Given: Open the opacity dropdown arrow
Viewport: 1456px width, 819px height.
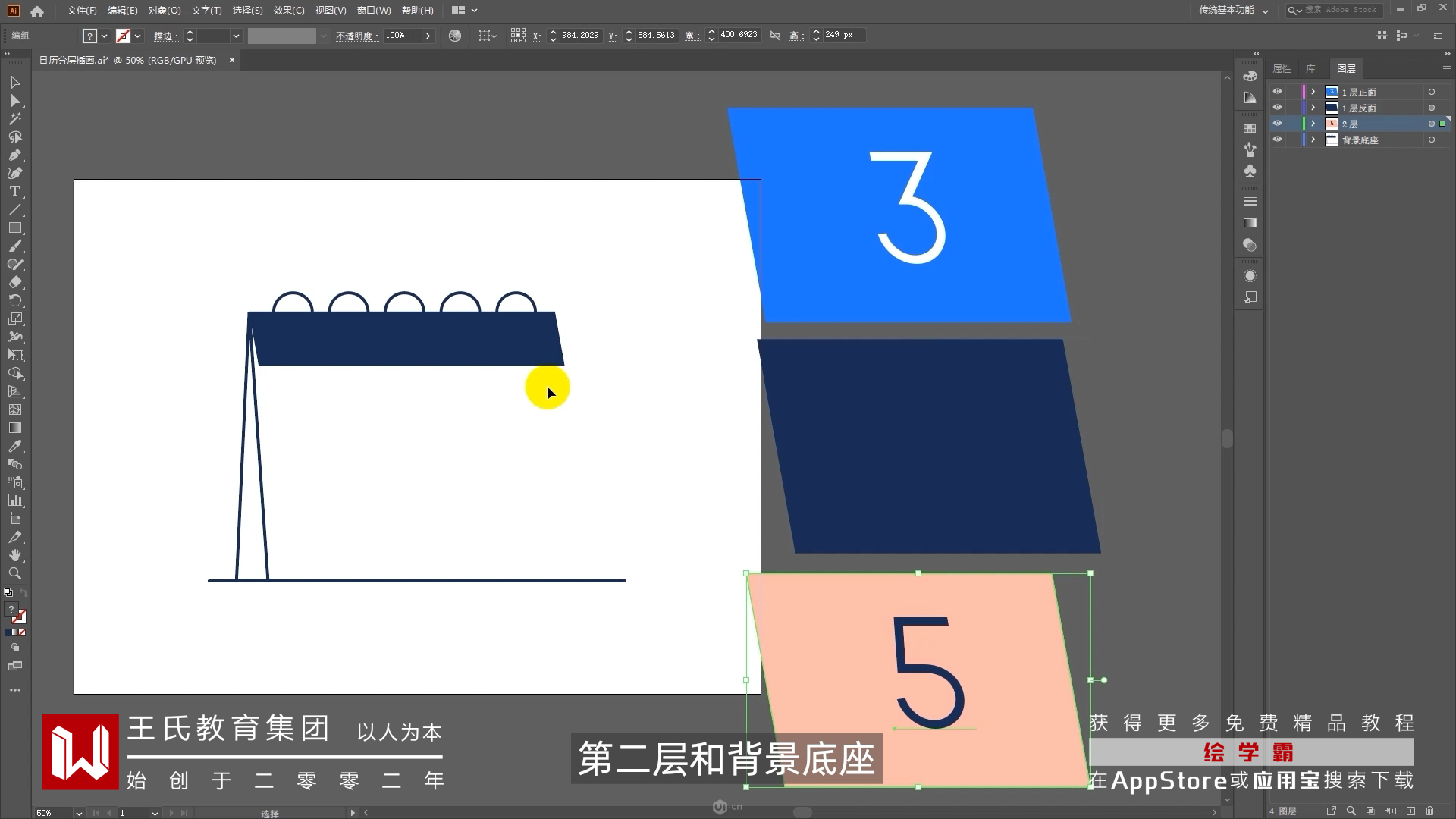Looking at the screenshot, I should click(x=428, y=36).
